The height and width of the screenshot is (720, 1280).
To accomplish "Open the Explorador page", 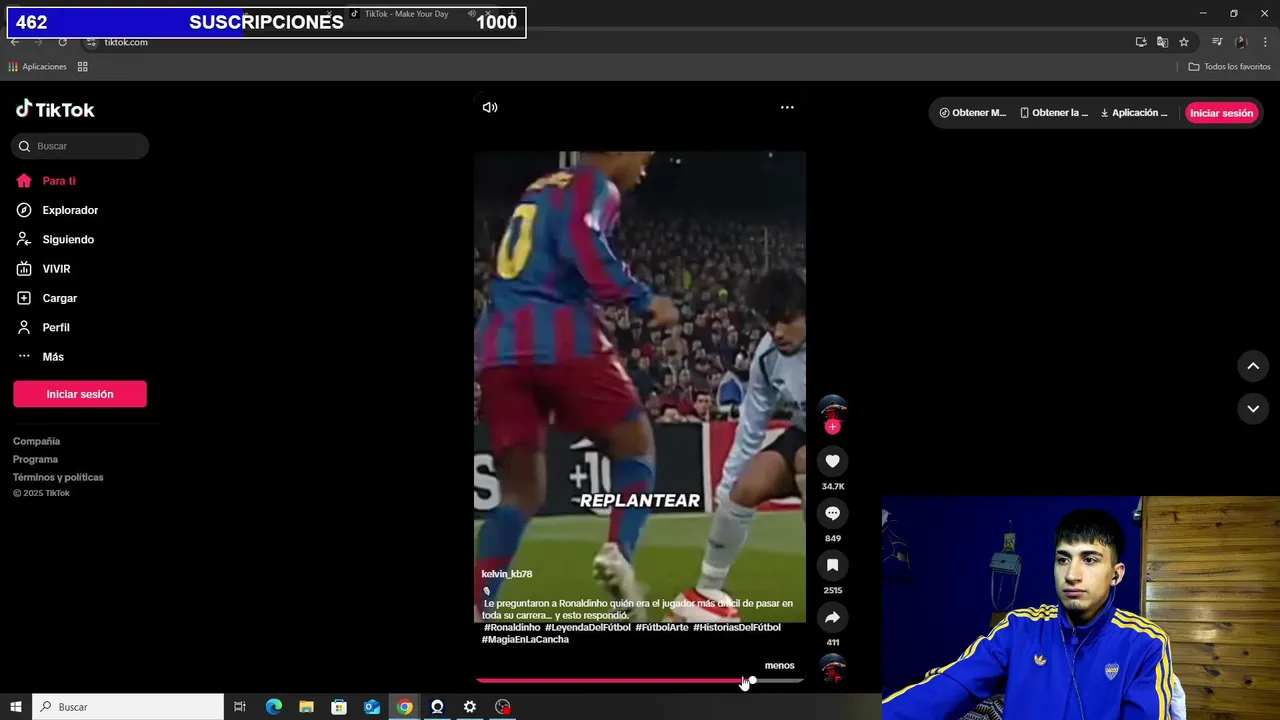I will pyautogui.click(x=70, y=210).
